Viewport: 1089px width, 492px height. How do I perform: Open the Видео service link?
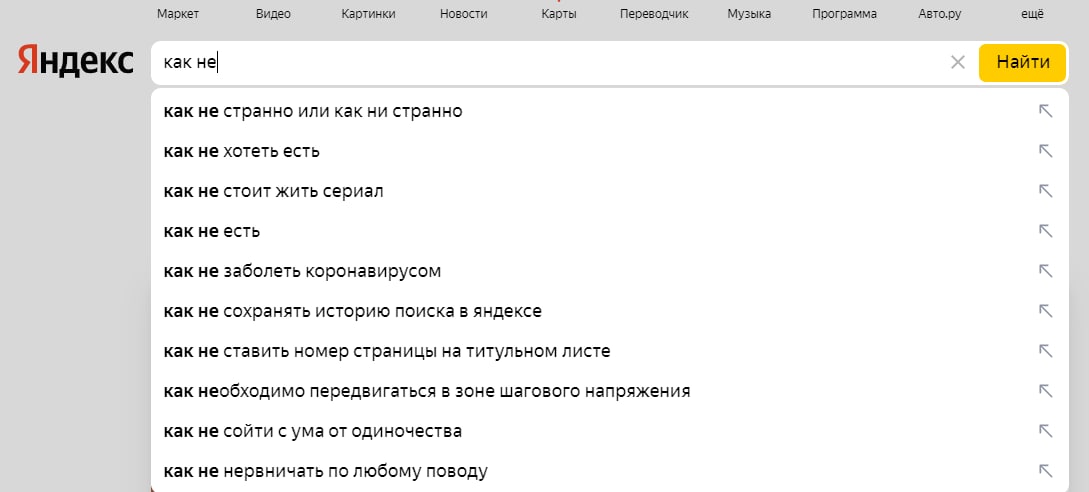pos(273,14)
